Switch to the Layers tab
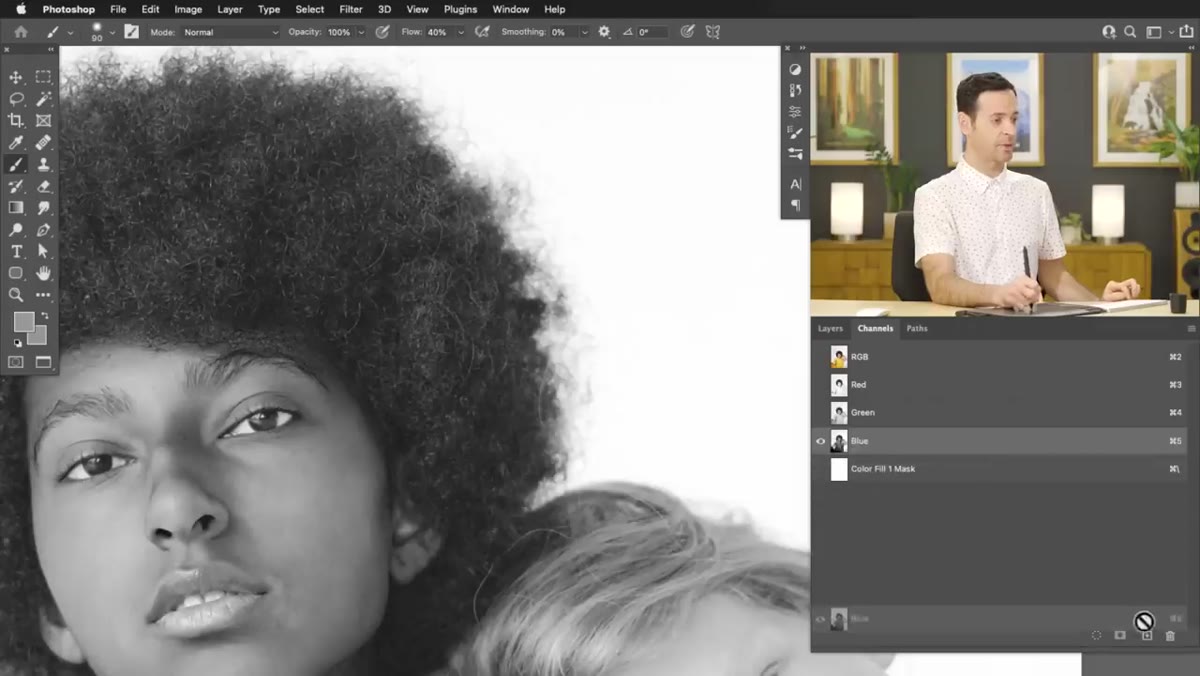Image resolution: width=1200 pixels, height=676 pixels. pyautogui.click(x=830, y=328)
